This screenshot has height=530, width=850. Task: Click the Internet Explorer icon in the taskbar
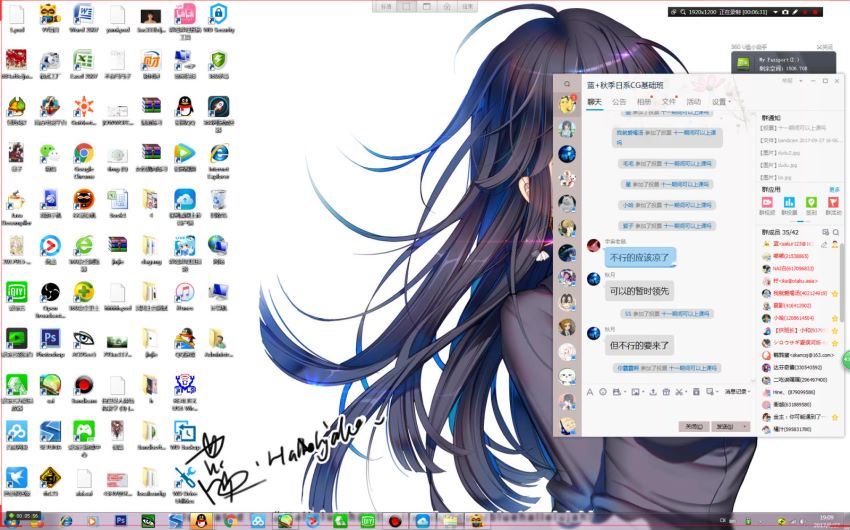click(x=66, y=521)
